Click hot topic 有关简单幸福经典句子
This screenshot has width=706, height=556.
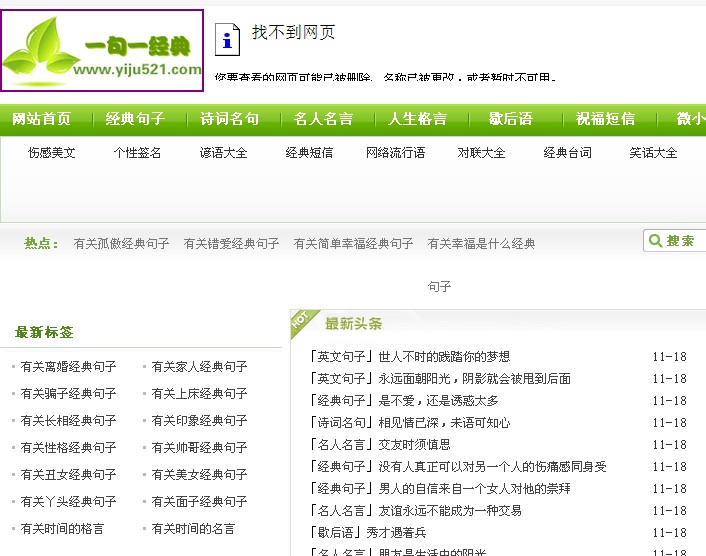click(x=353, y=244)
